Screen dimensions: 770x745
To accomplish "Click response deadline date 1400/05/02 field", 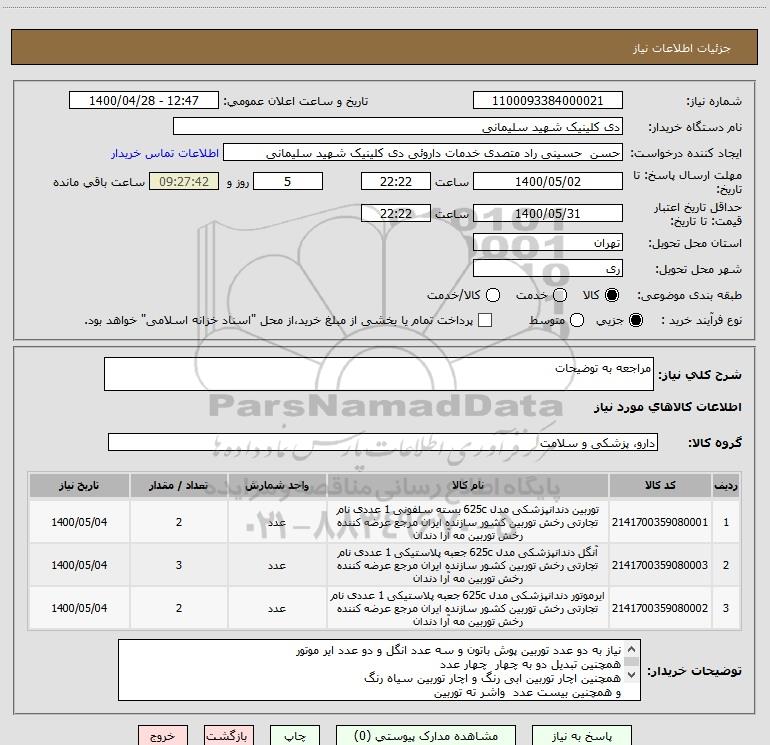I will pyautogui.click(x=548, y=181).
